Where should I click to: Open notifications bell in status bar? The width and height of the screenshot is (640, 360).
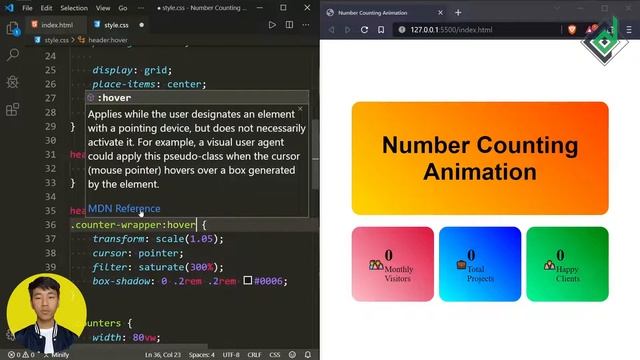(308, 355)
